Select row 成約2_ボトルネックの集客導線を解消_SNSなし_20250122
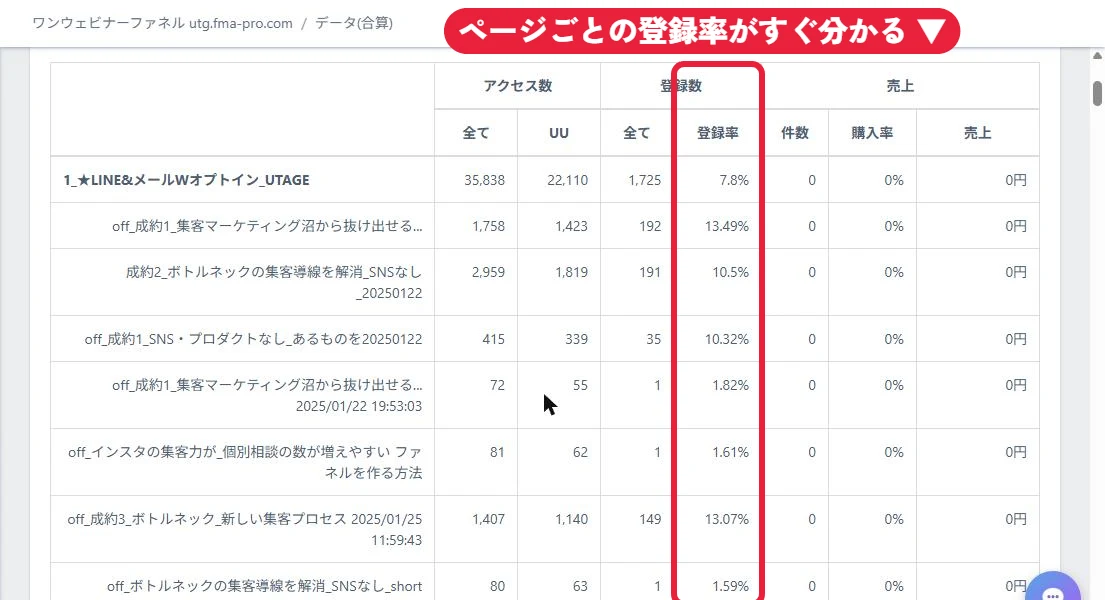The image size is (1105, 600). (x=273, y=282)
